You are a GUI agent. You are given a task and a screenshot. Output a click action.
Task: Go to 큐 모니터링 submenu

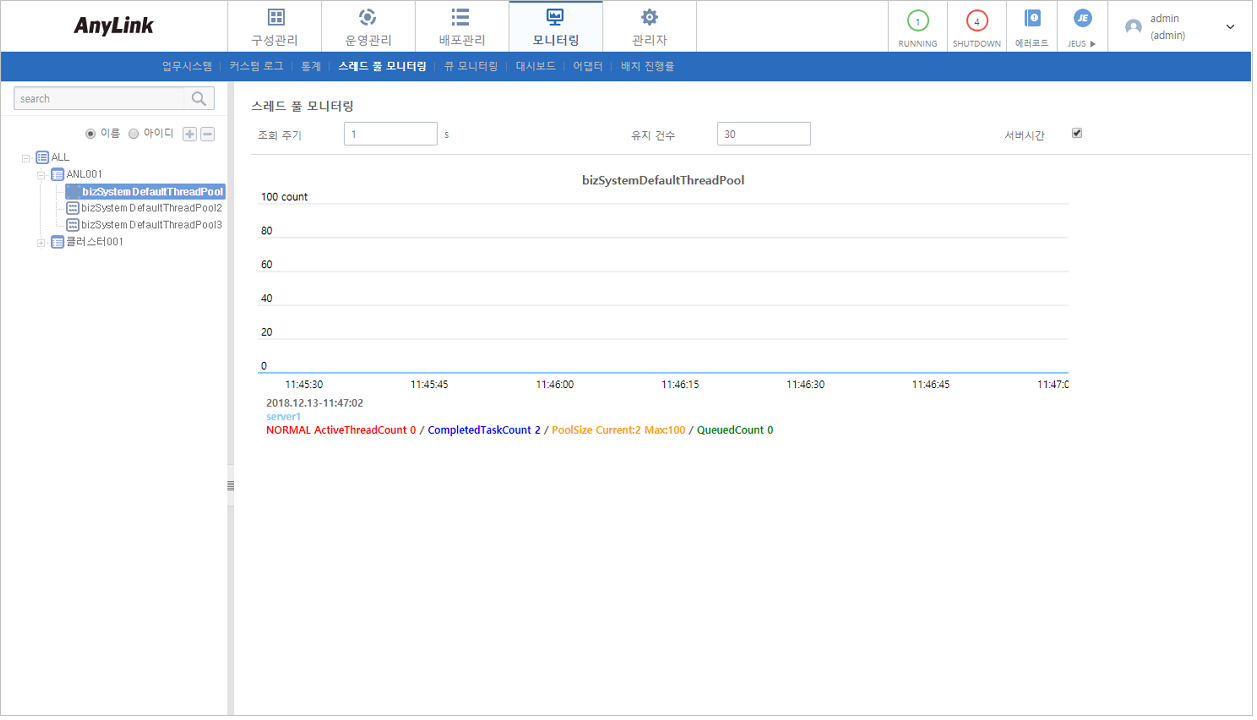[x=471, y=66]
